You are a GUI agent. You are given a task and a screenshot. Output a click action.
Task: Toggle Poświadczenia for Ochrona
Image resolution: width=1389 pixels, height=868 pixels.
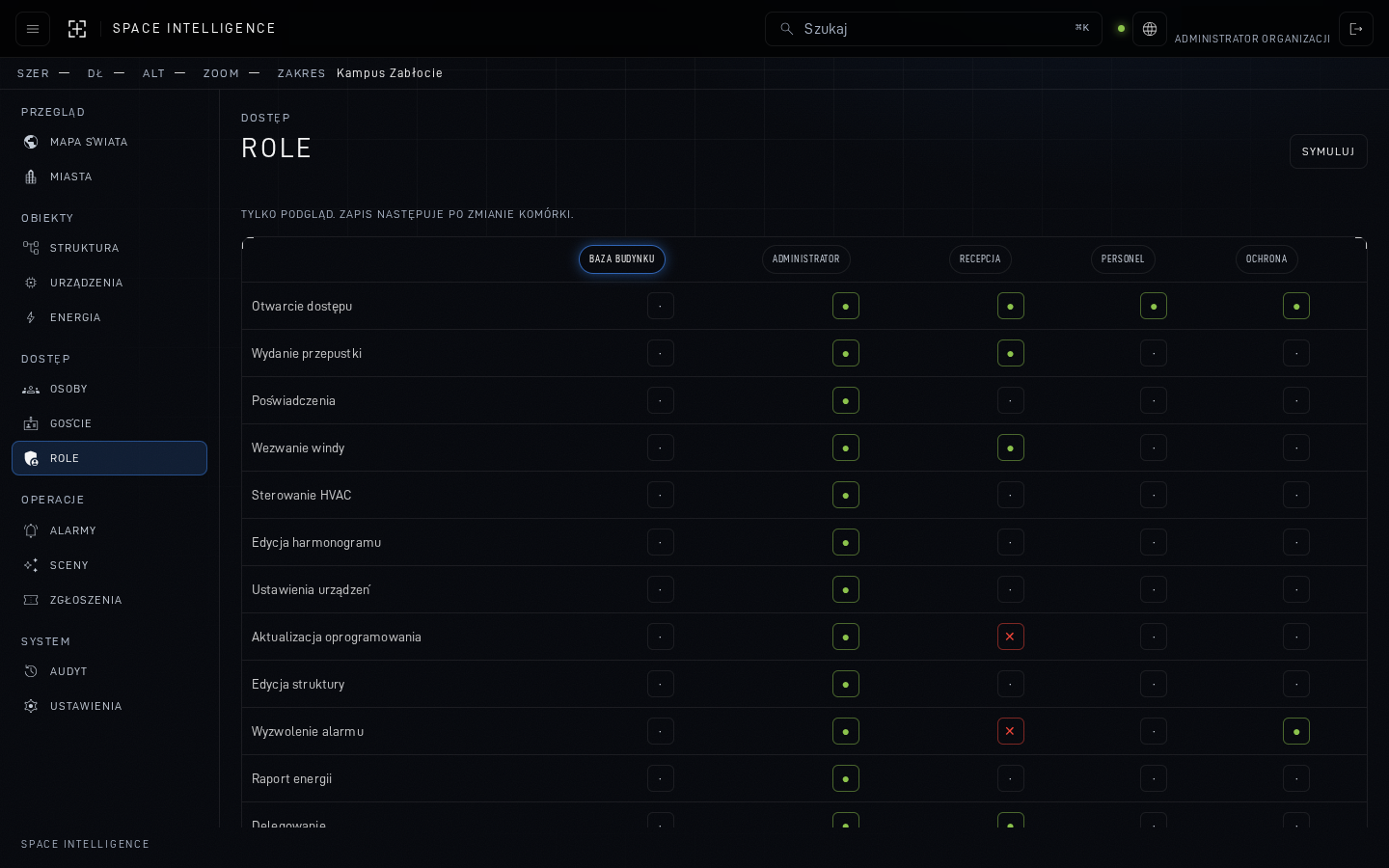coord(1296,400)
